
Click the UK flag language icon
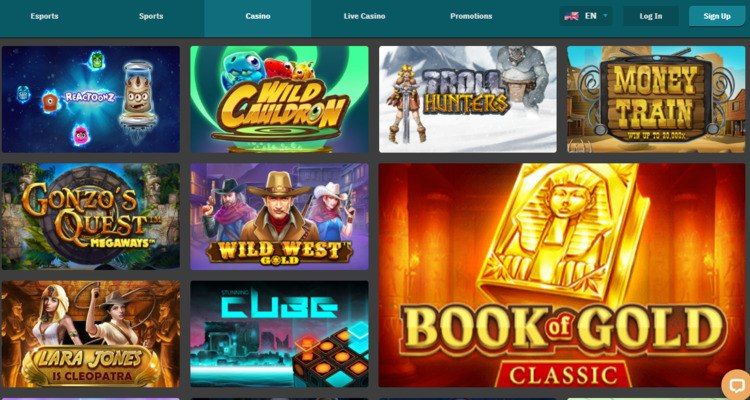point(572,16)
